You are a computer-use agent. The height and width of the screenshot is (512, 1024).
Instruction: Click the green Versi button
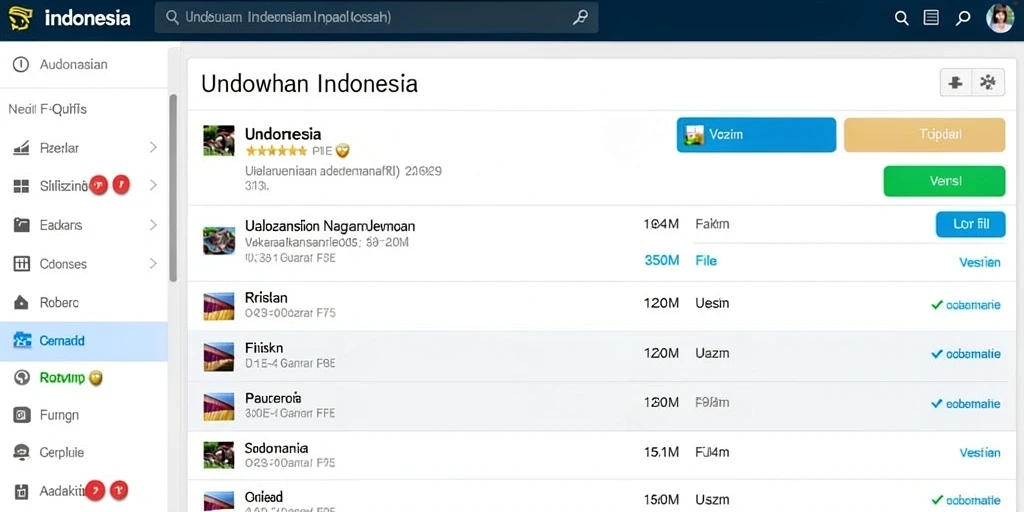(944, 181)
